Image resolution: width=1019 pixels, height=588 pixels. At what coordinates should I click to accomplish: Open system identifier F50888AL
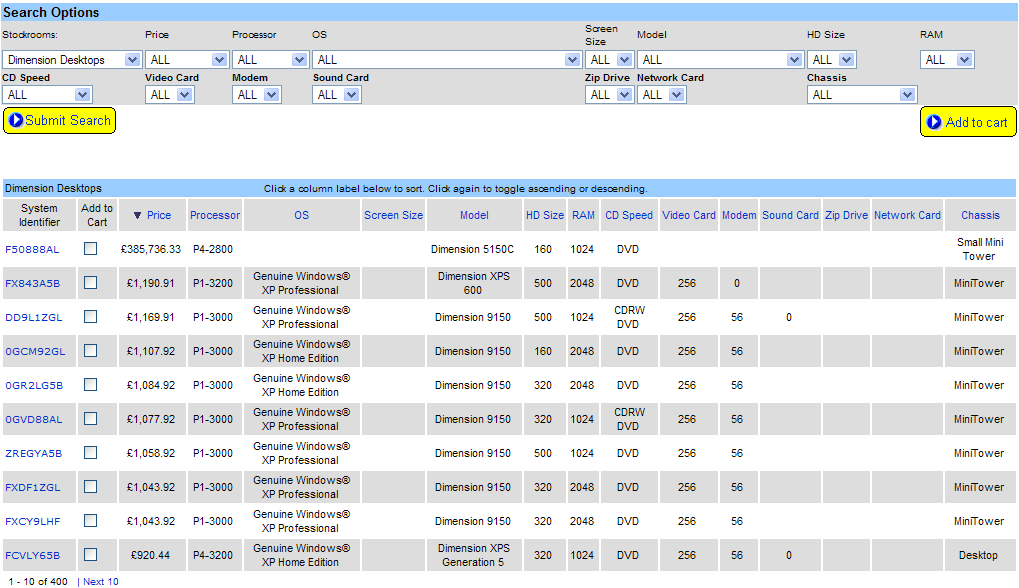coord(32,249)
